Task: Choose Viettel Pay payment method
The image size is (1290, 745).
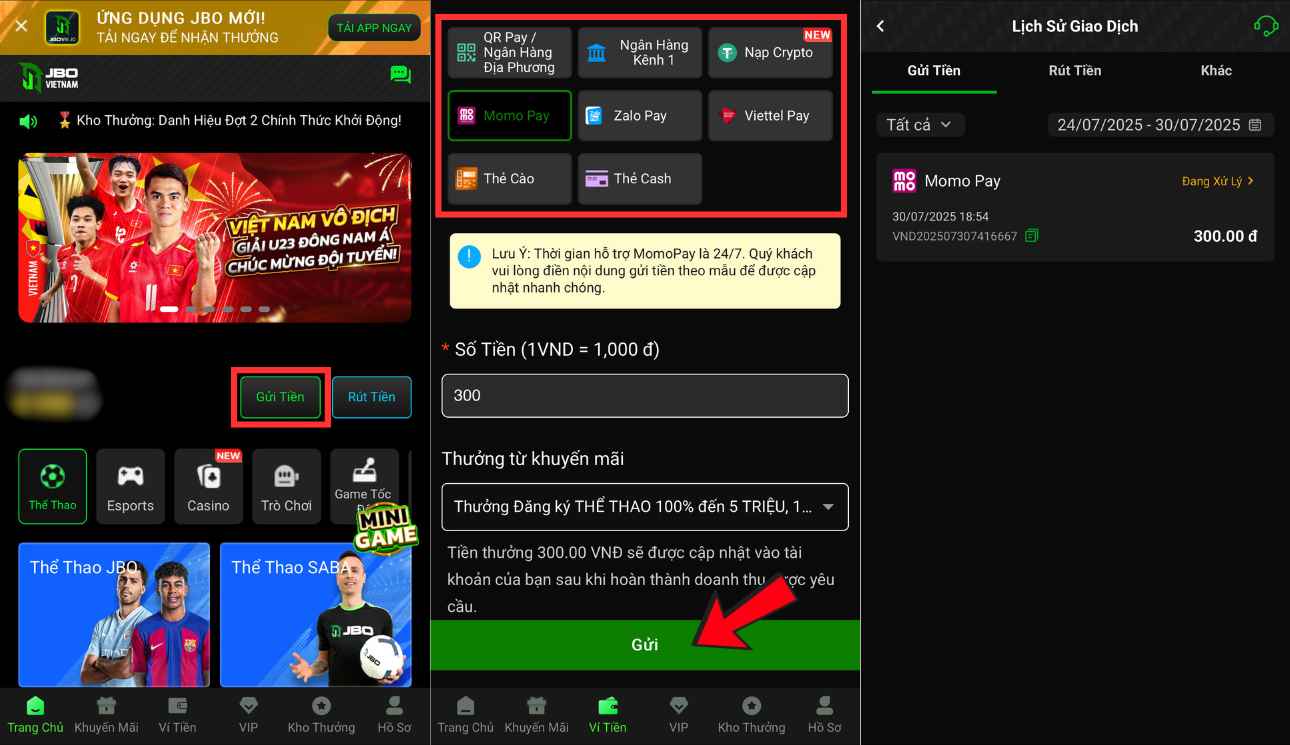Action: click(x=770, y=116)
